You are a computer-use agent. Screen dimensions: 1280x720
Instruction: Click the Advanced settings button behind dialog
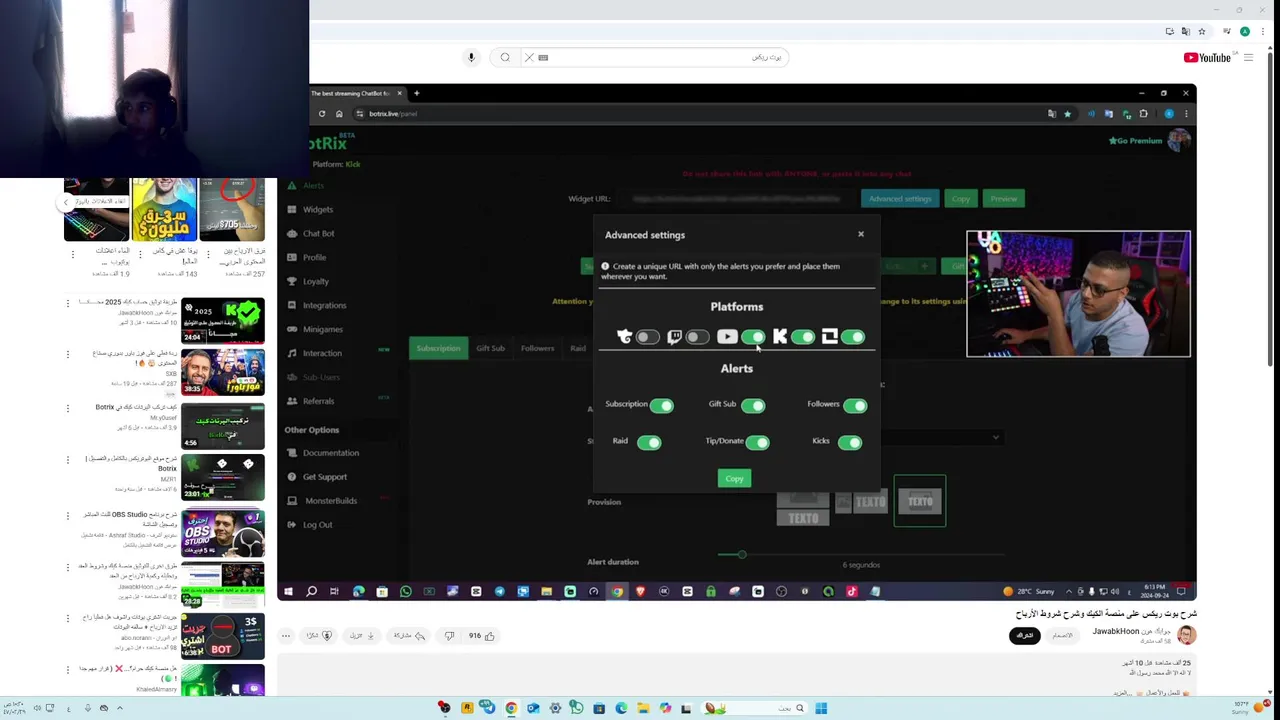(900, 198)
